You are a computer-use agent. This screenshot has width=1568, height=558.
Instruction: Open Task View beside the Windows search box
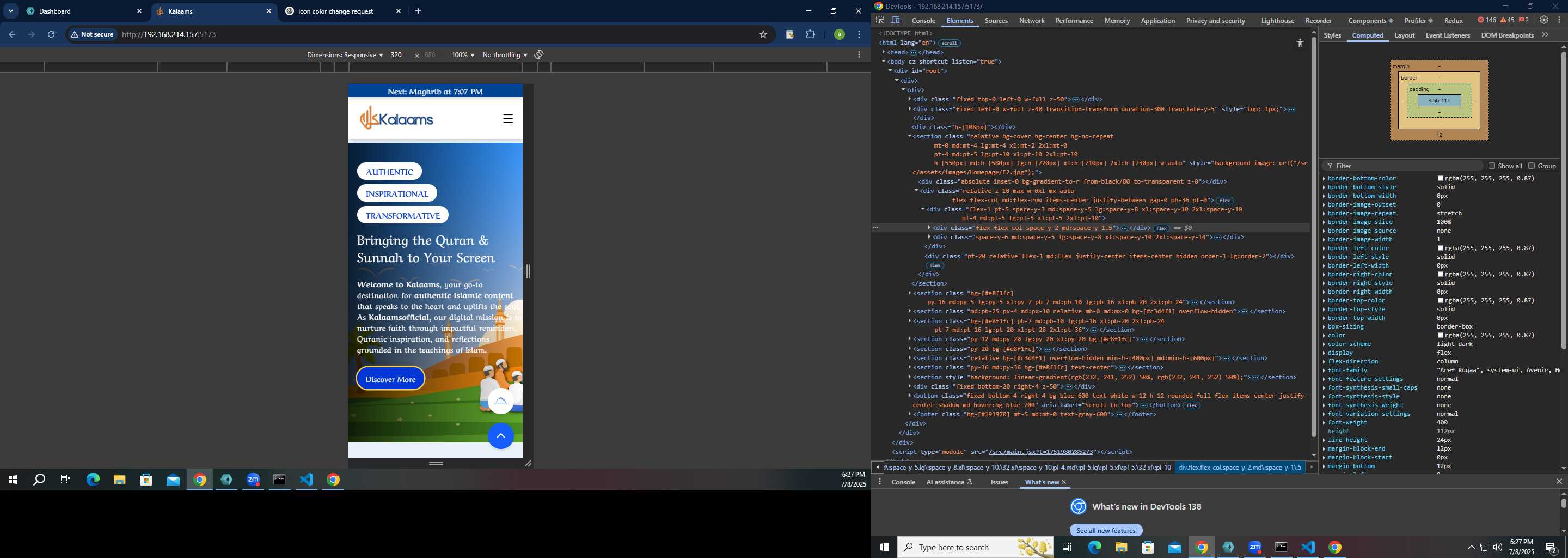tap(1067, 548)
